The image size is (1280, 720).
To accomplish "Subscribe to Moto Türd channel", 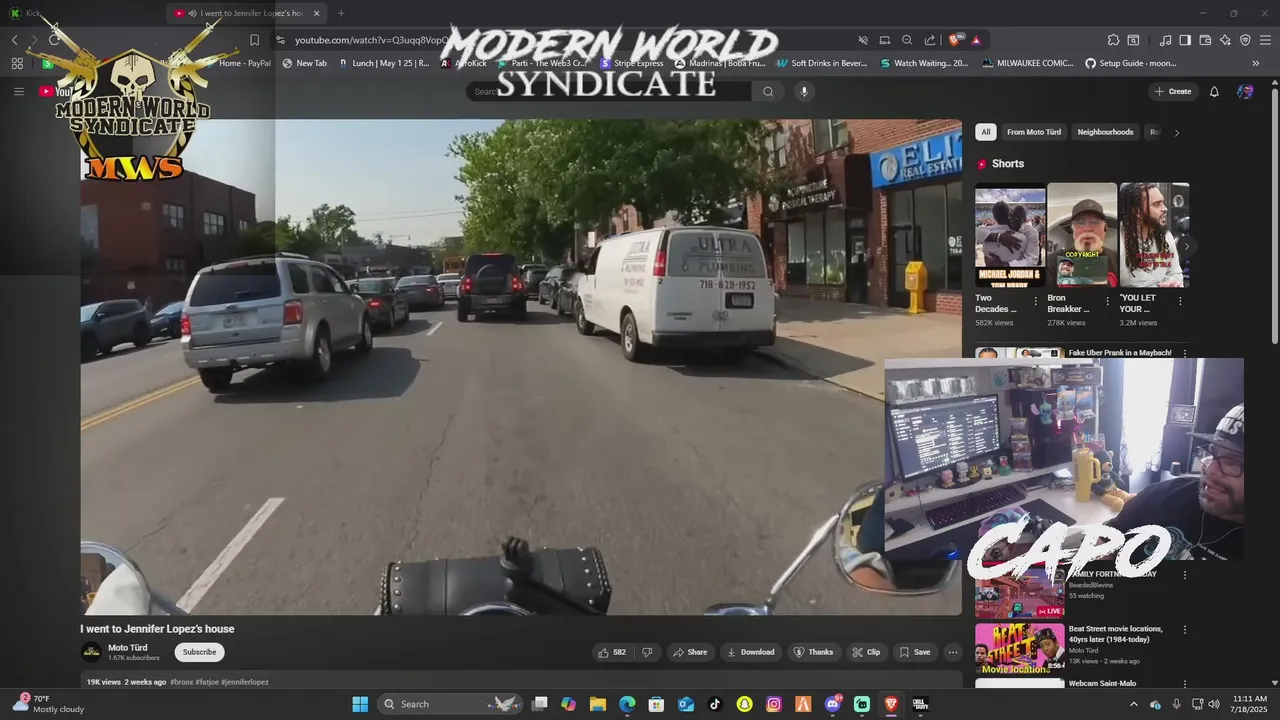I will coord(199,652).
